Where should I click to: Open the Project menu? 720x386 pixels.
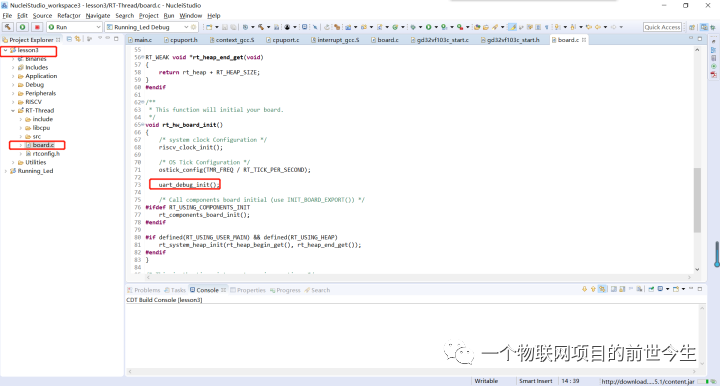149,16
